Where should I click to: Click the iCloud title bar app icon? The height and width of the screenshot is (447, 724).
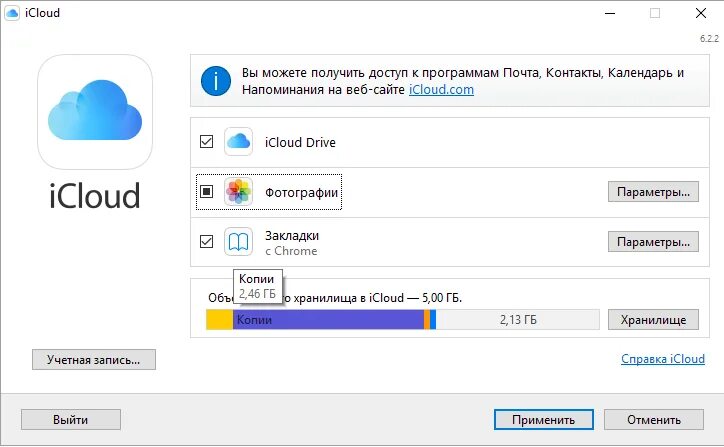(12, 13)
